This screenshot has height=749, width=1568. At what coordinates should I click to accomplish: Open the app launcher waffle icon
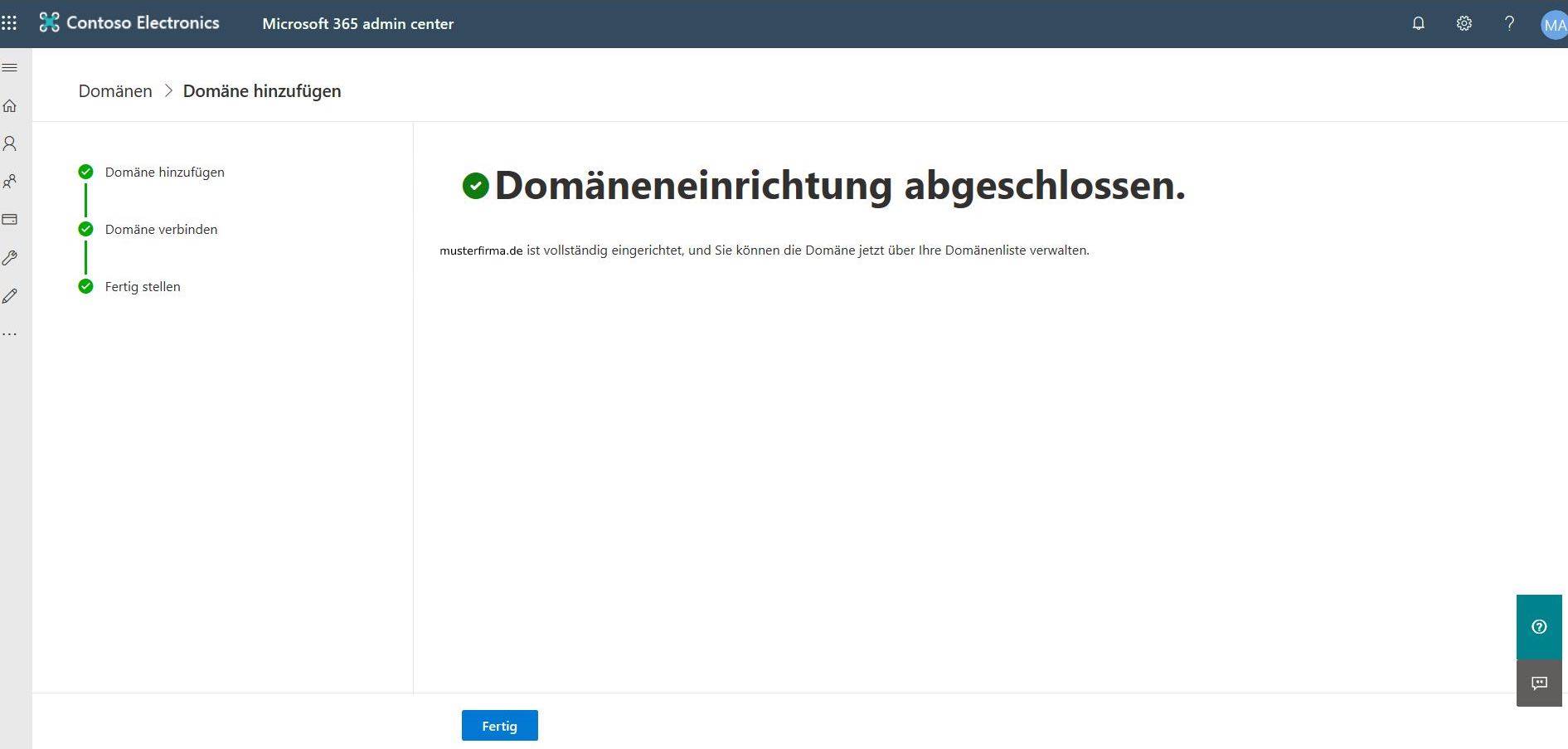pos(9,23)
